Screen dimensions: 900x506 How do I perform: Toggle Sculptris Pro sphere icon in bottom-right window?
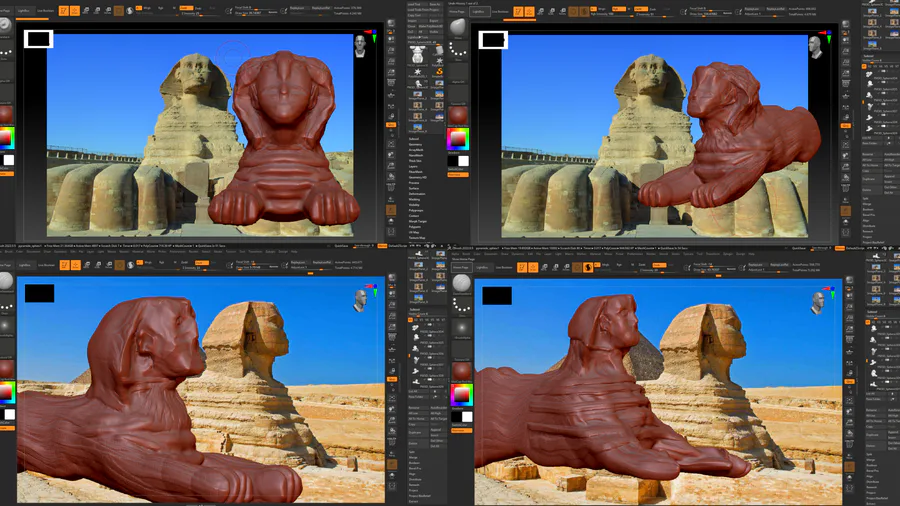[588, 267]
